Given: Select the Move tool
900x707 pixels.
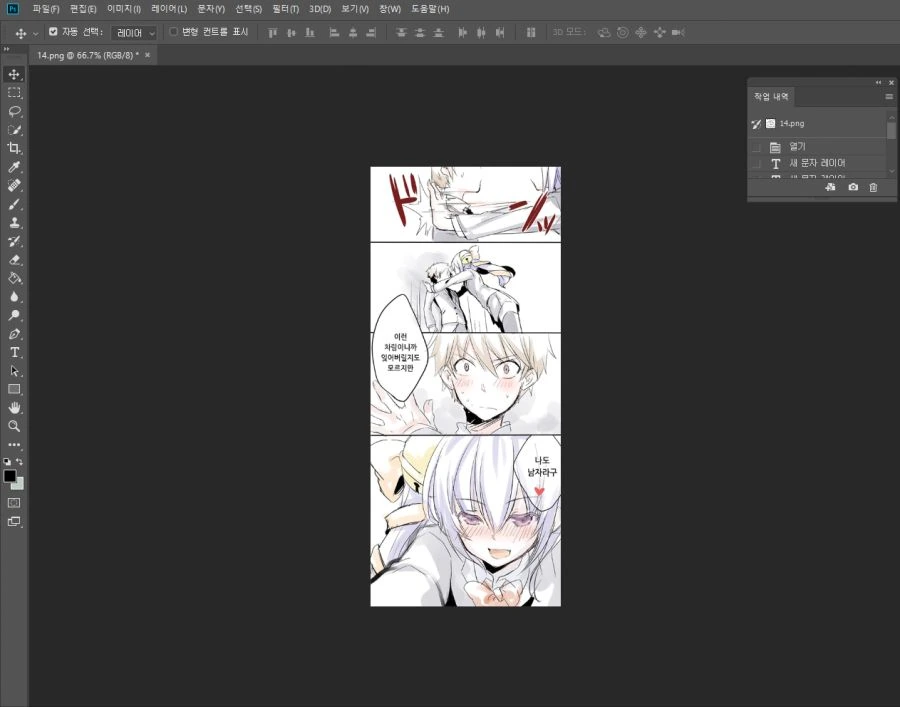Looking at the screenshot, I should tap(14, 75).
